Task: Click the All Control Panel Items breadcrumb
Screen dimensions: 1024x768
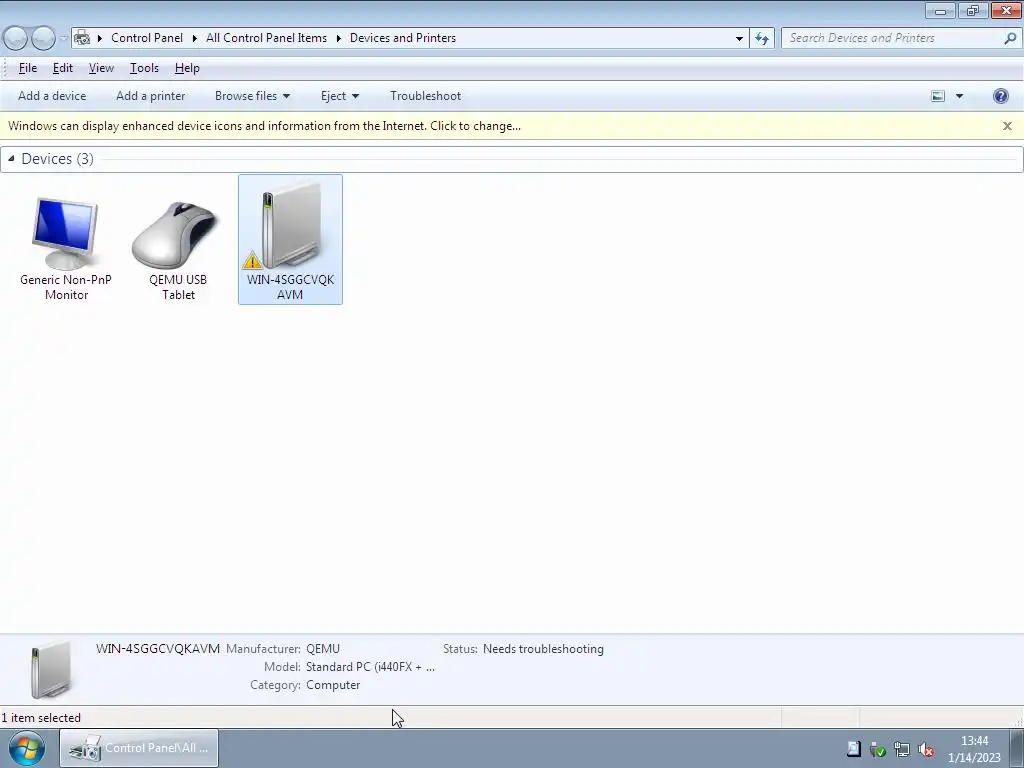Action: [x=266, y=38]
